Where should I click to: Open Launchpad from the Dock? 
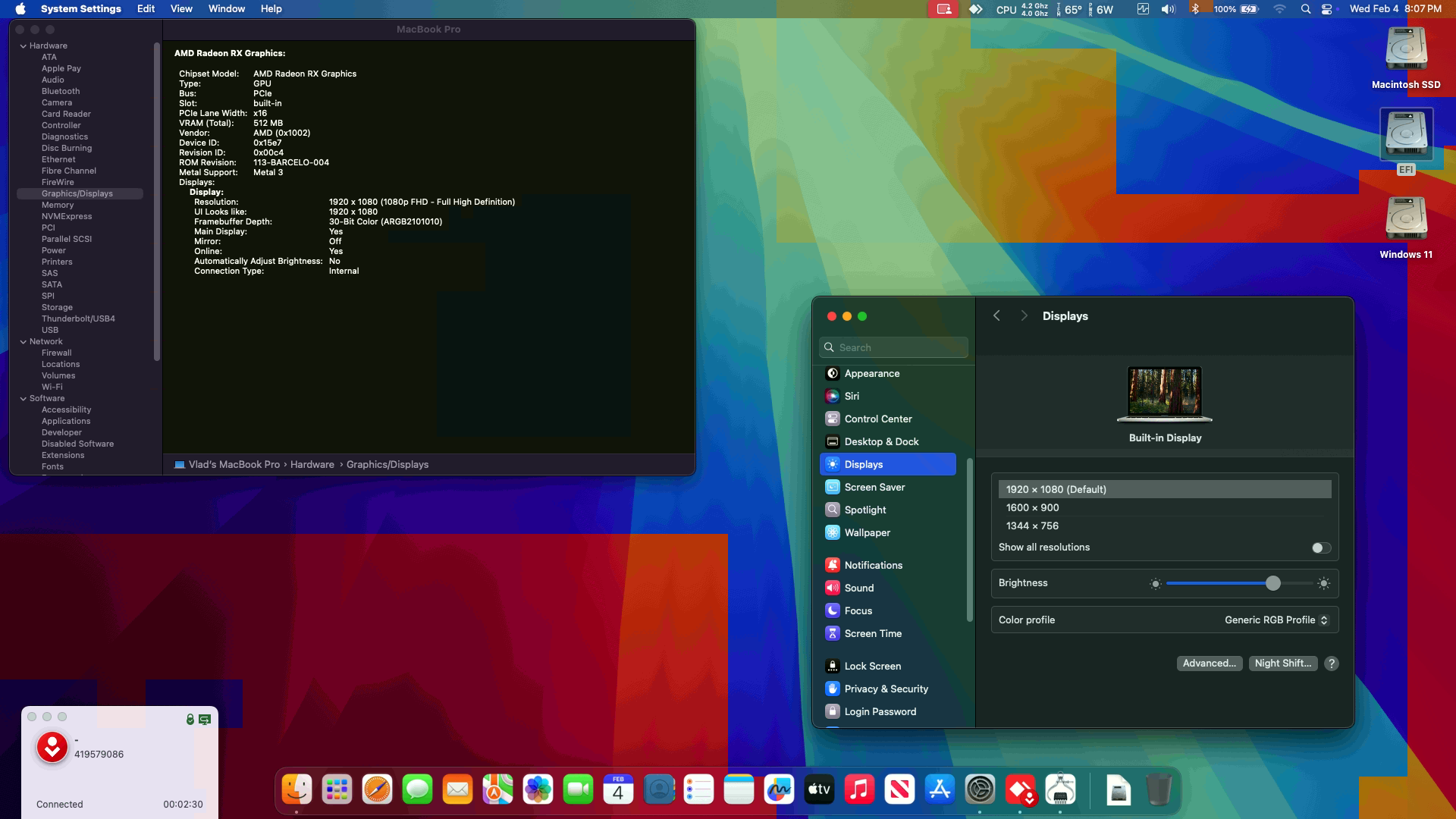[x=337, y=789]
